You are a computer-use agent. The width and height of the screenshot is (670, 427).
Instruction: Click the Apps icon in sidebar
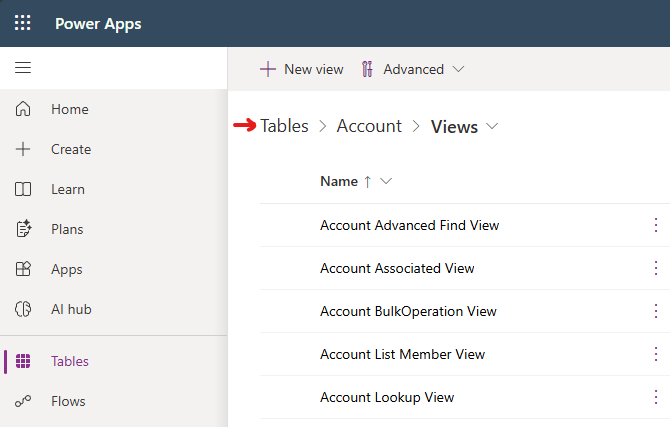coord(23,269)
